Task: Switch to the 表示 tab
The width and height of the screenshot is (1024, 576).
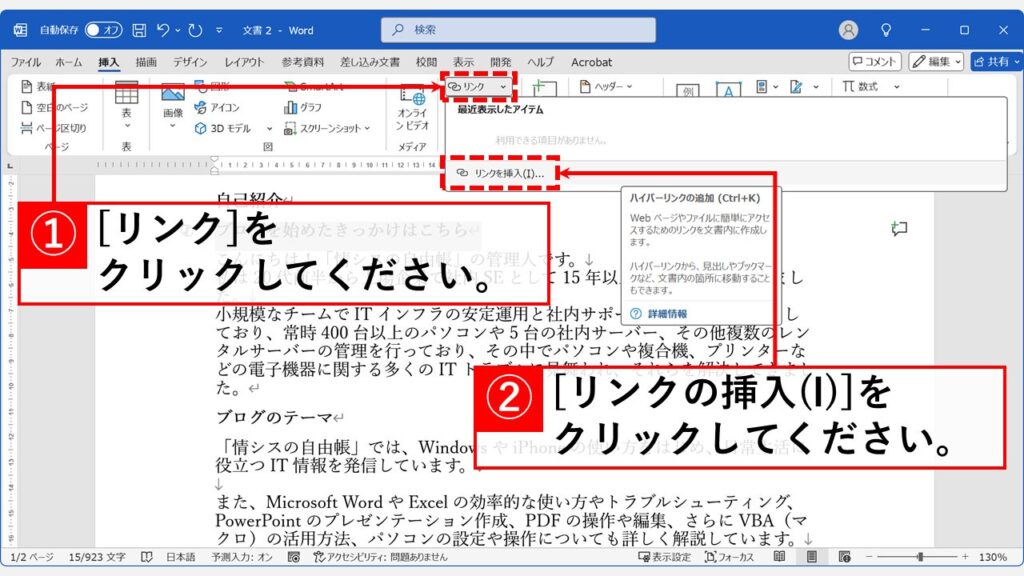Action: click(x=464, y=62)
